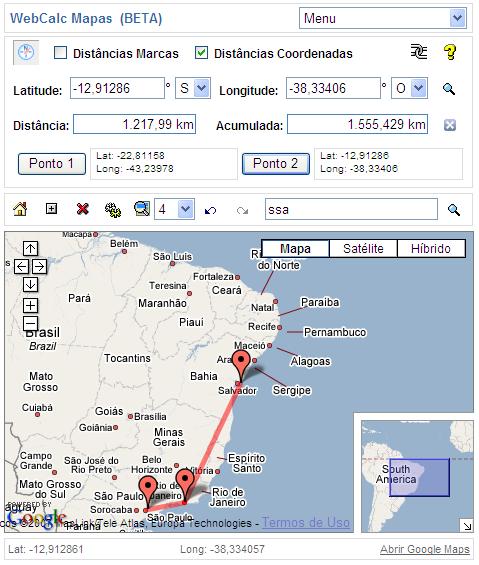Click the Ponto 1 coordinates text
Screen dimensions: 479x565
coord(134,162)
